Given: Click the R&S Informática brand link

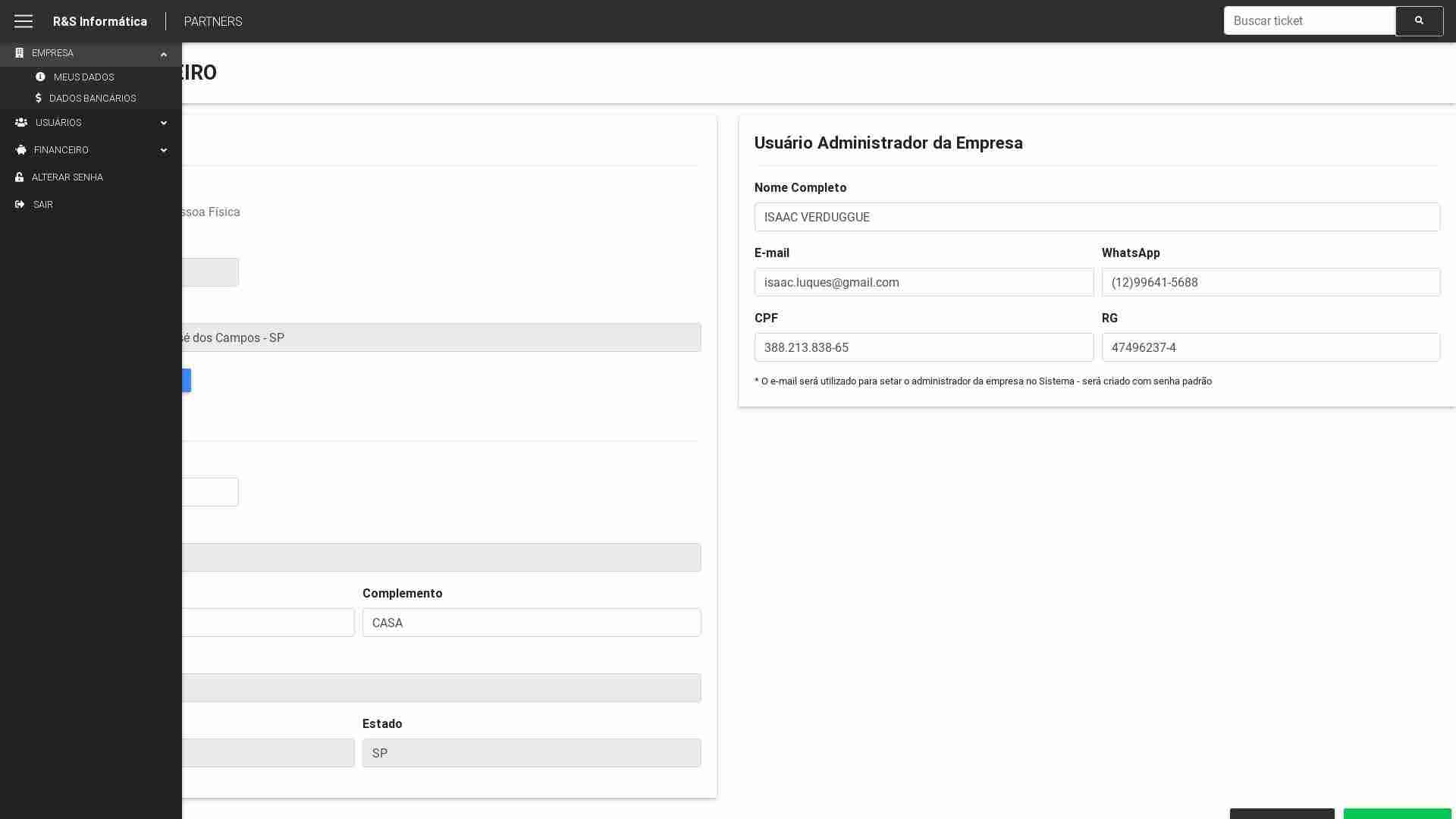Looking at the screenshot, I should point(100,21).
